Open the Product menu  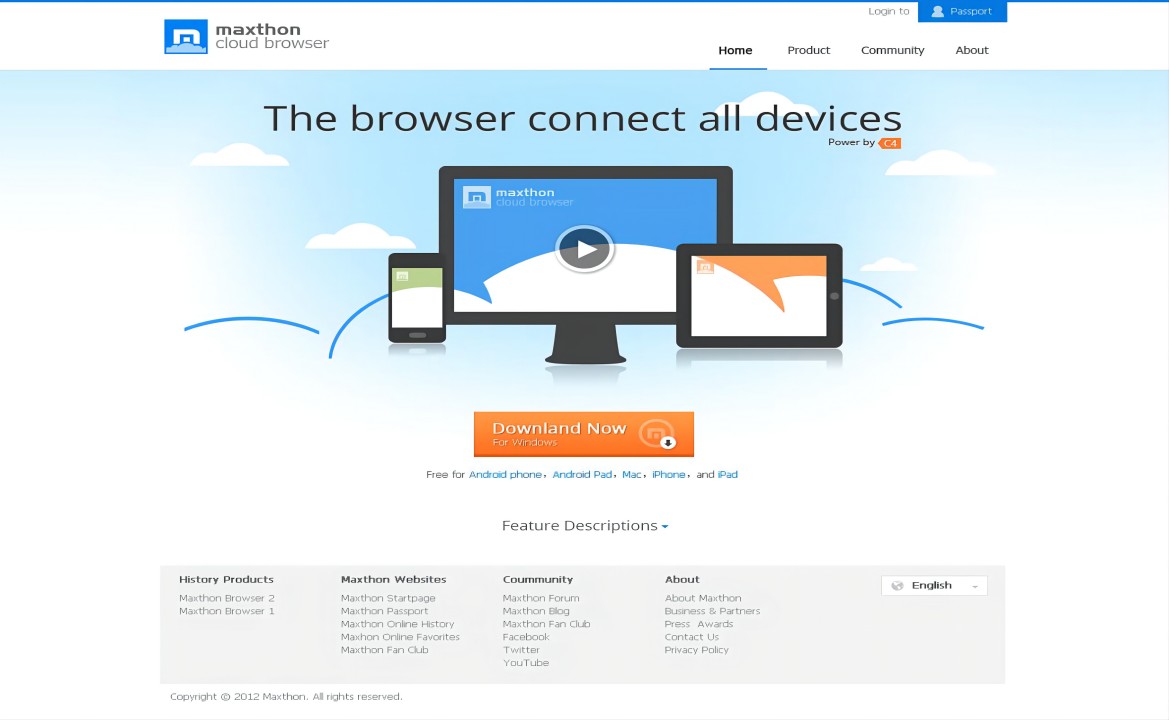[x=809, y=51]
